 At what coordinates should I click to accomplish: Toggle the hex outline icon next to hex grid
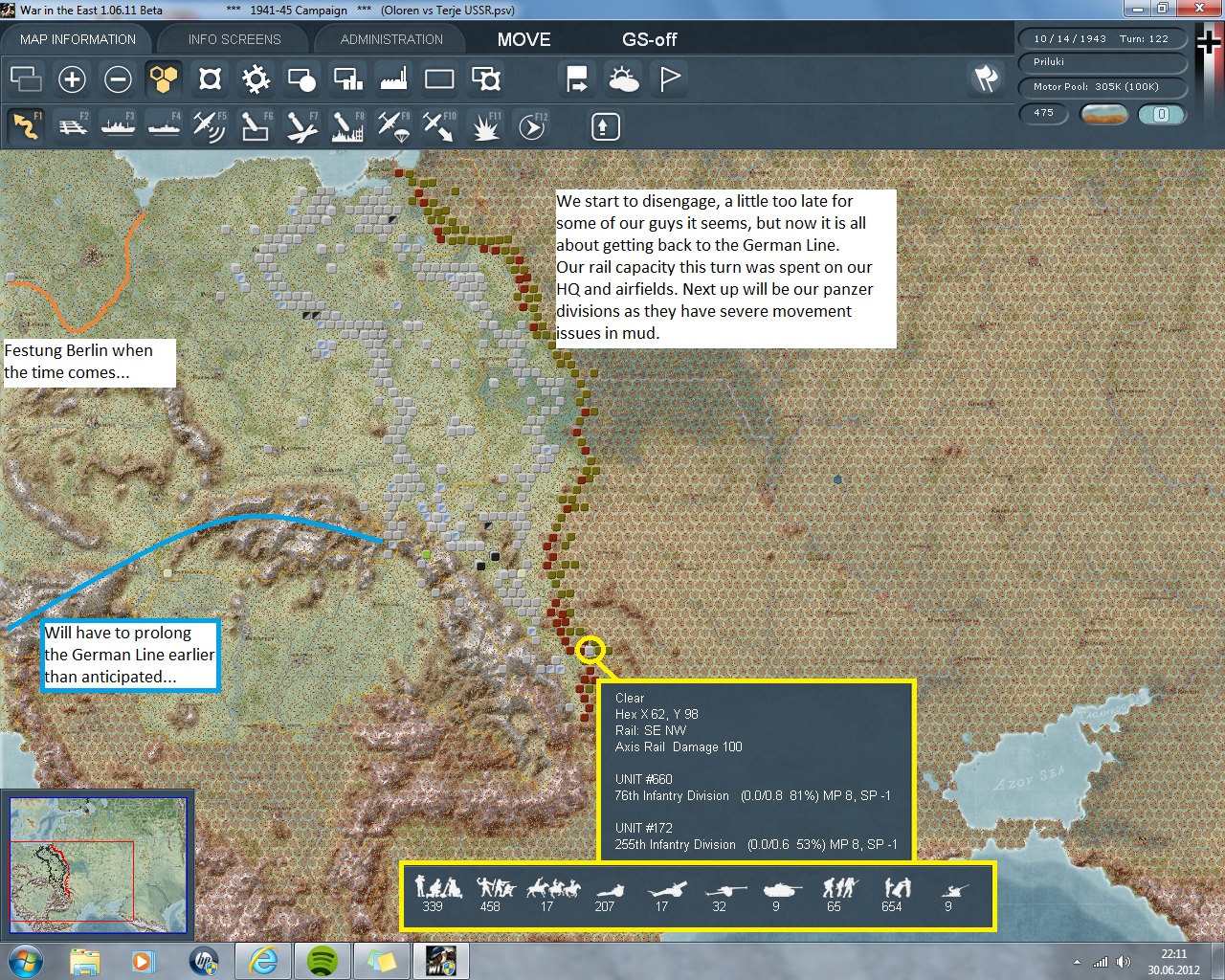(x=210, y=78)
